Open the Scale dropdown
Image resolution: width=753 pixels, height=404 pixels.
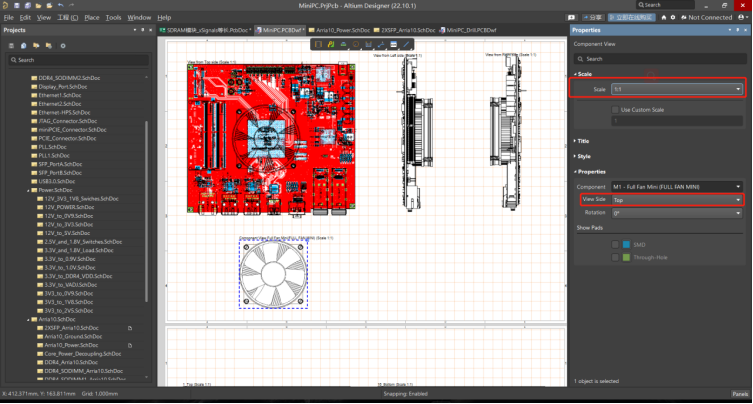pyautogui.click(x=676, y=90)
